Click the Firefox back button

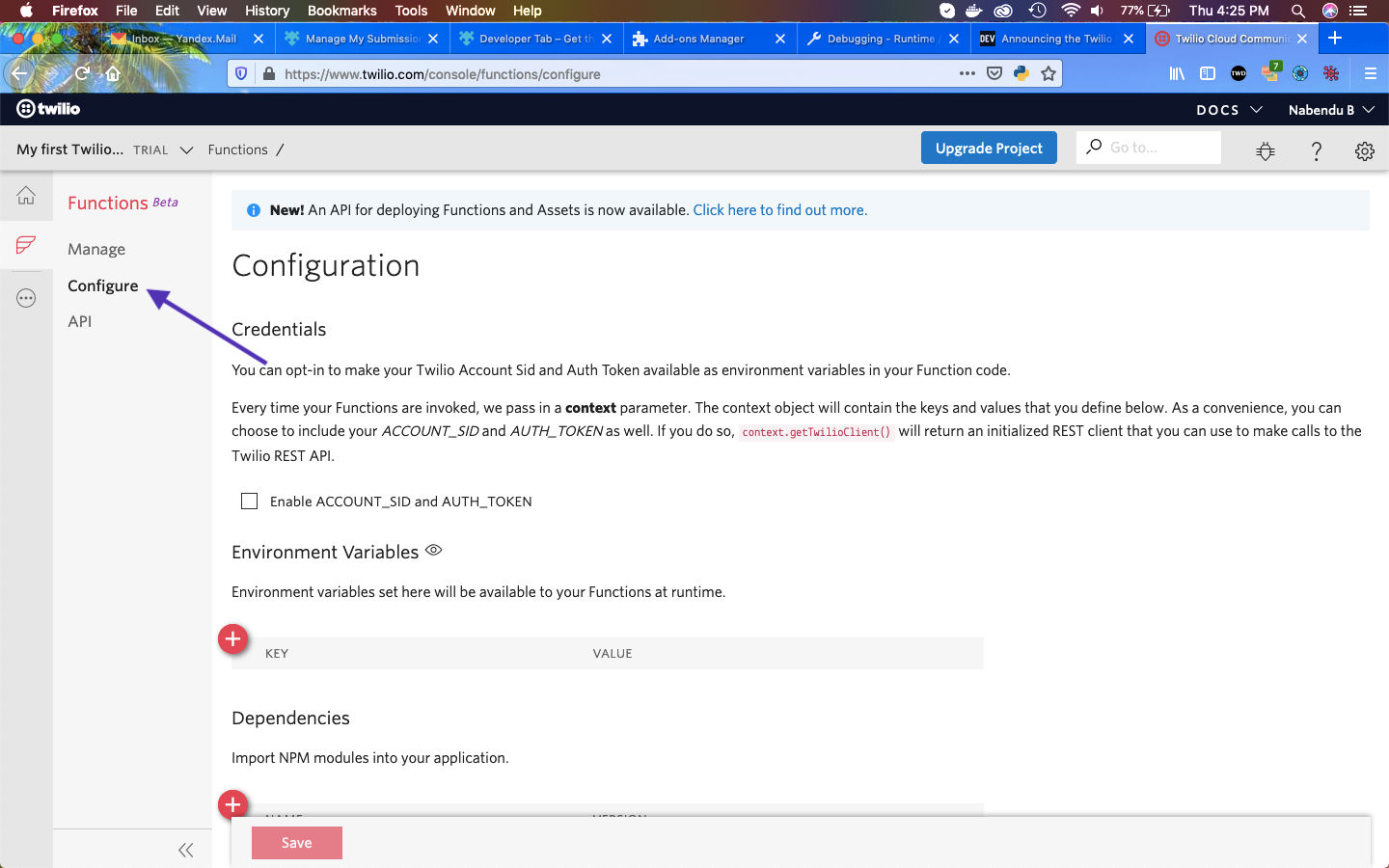point(20,73)
